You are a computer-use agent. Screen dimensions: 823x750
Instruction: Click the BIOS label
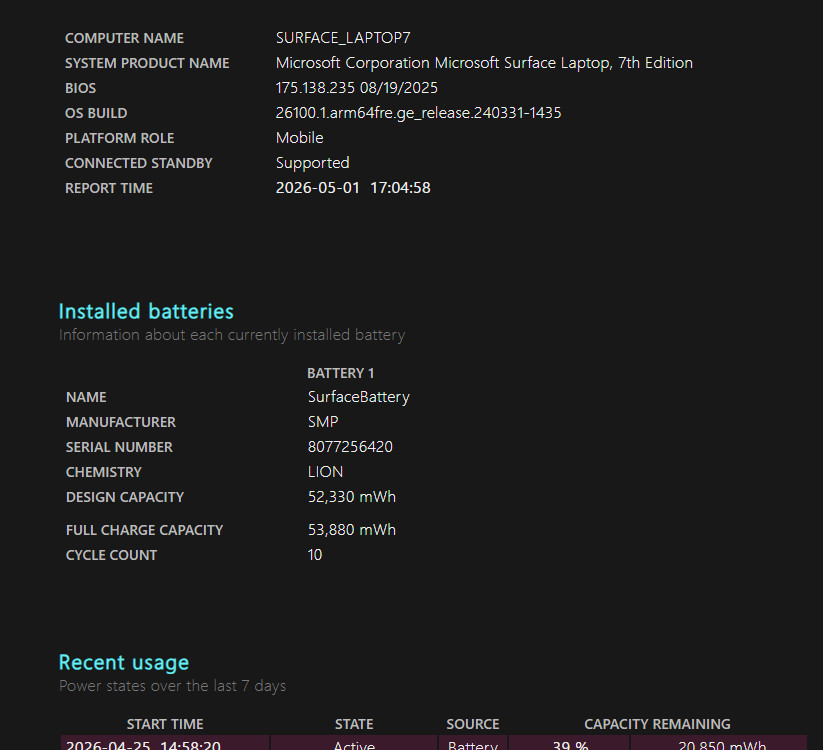tap(80, 88)
